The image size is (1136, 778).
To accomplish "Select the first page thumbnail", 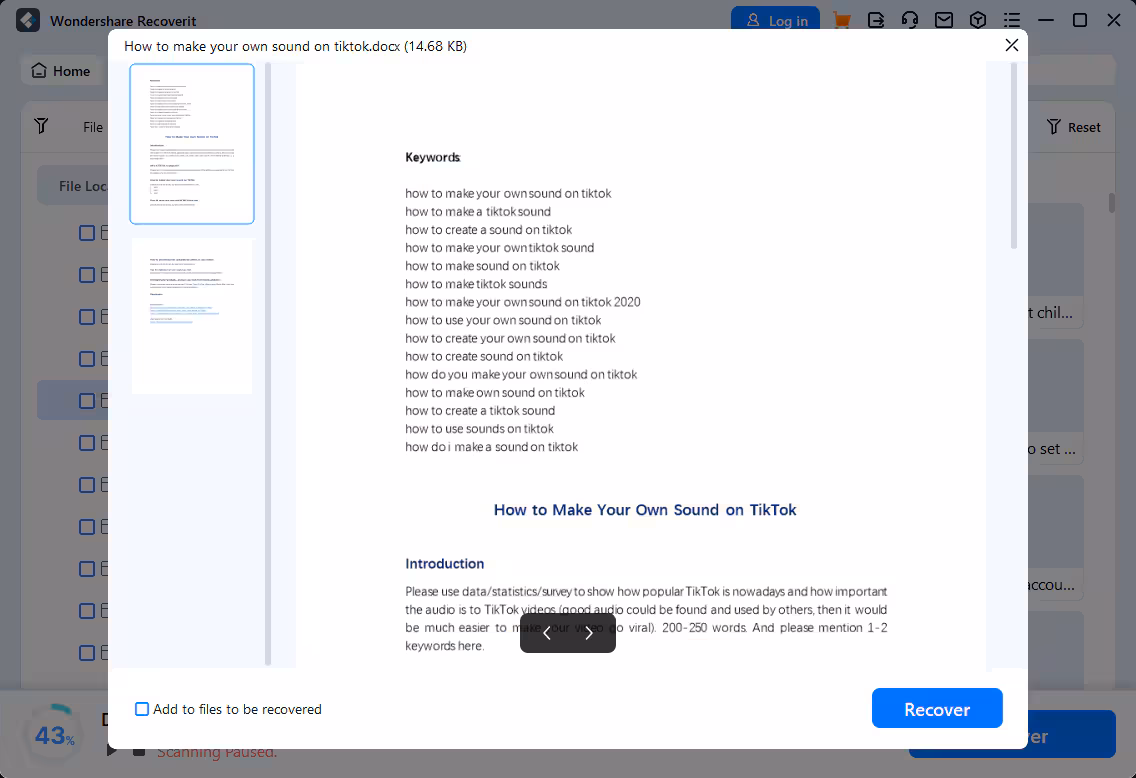I will click(192, 143).
